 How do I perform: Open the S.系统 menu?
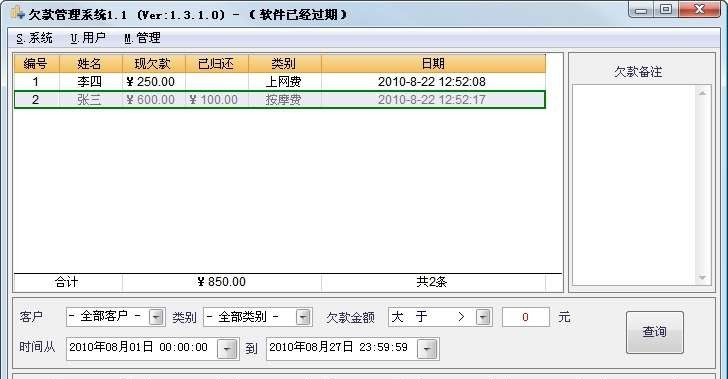coord(34,38)
